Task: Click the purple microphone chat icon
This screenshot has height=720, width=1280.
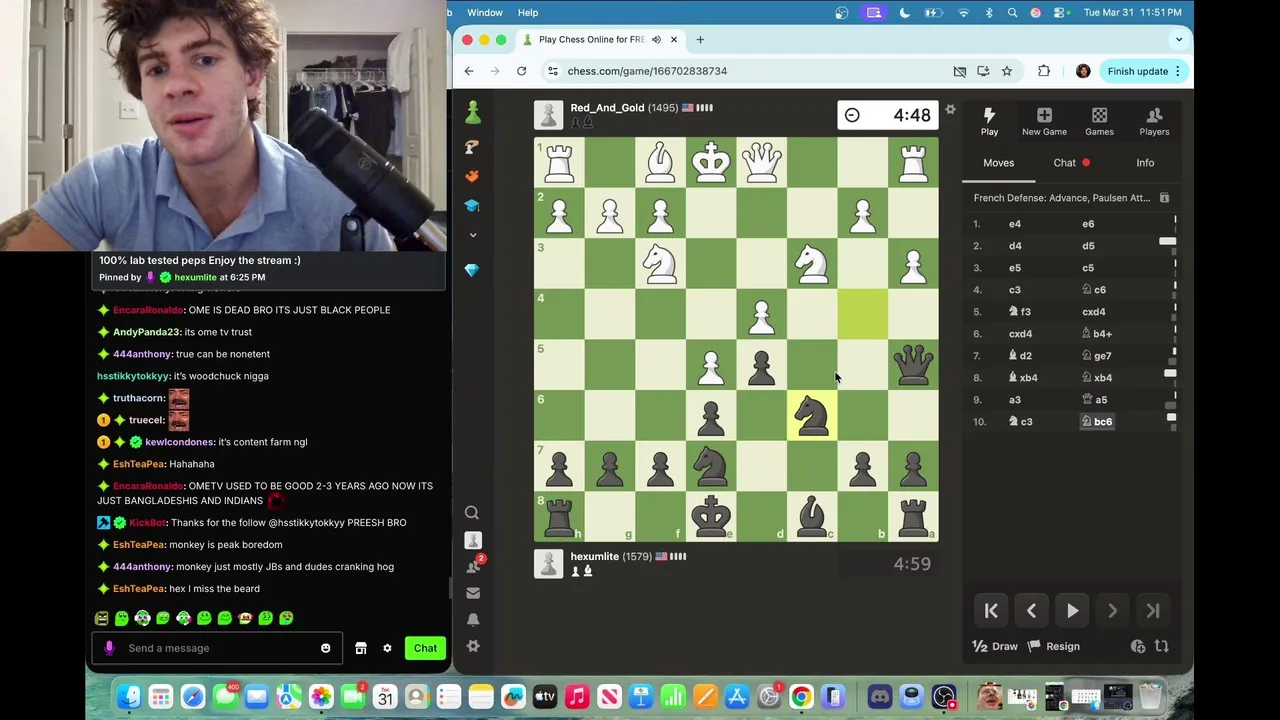Action: [x=109, y=648]
